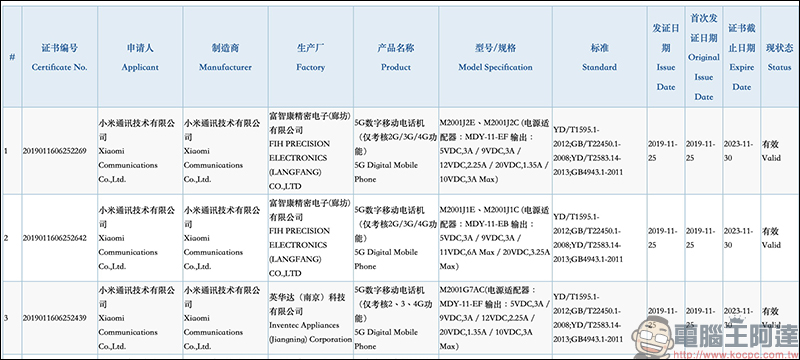The width and height of the screenshot is (800, 360).
Task: Click the FIH Precision factory cell in row 1
Action: point(310,151)
